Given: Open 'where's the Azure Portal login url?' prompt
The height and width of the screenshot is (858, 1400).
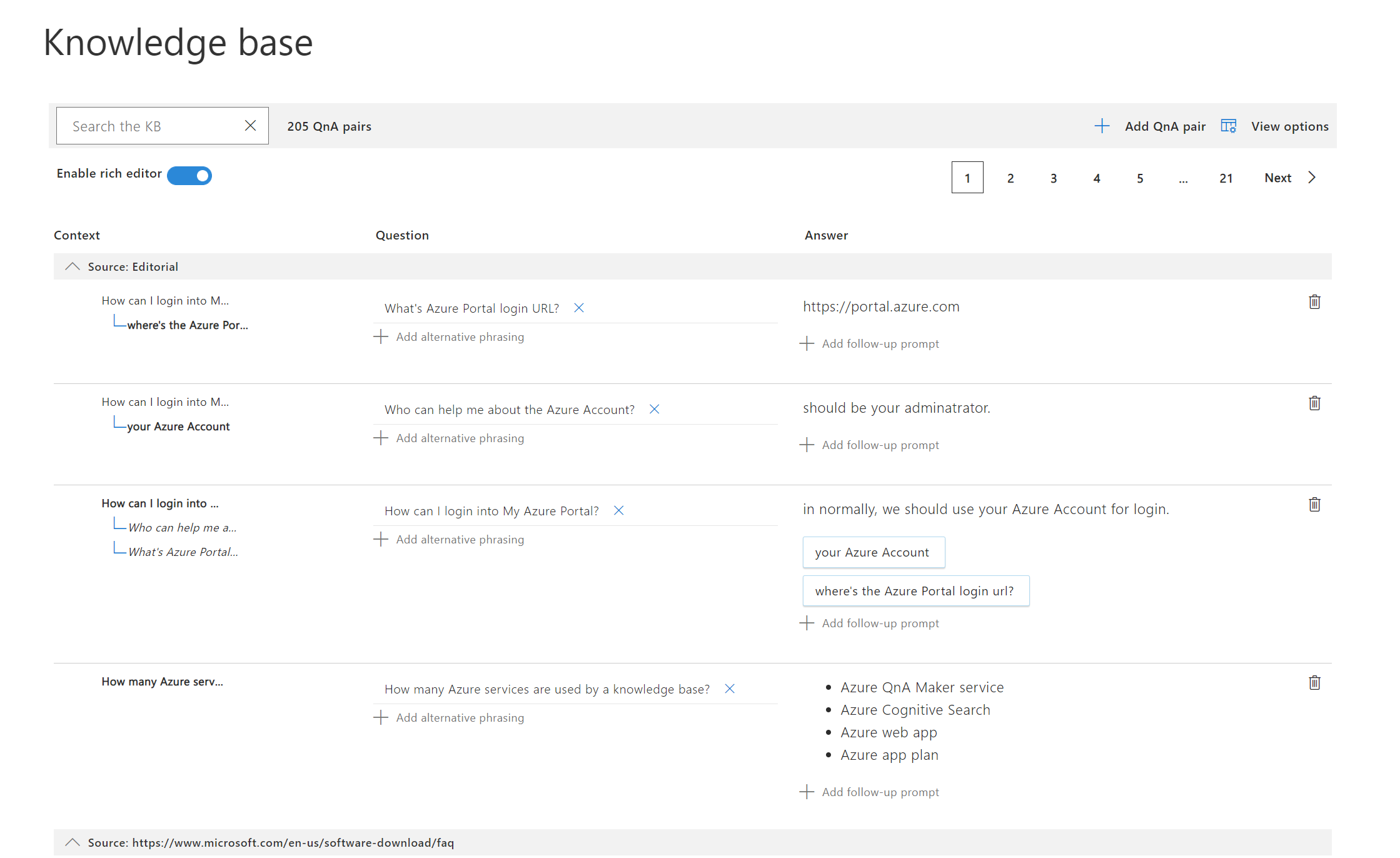Looking at the screenshot, I should tap(916, 591).
